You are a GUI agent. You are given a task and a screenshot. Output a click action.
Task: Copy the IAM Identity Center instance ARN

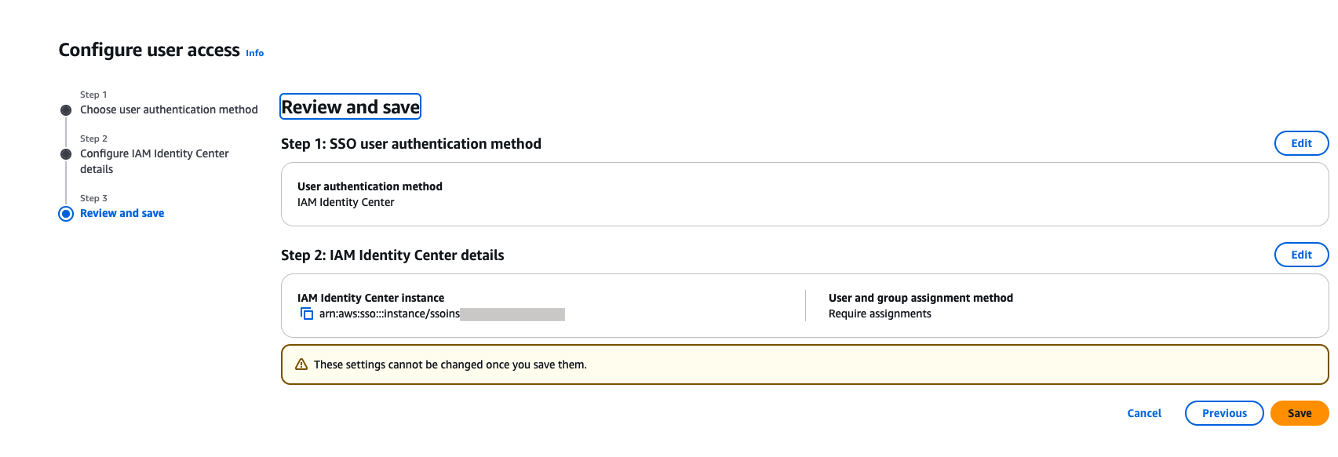click(307, 314)
